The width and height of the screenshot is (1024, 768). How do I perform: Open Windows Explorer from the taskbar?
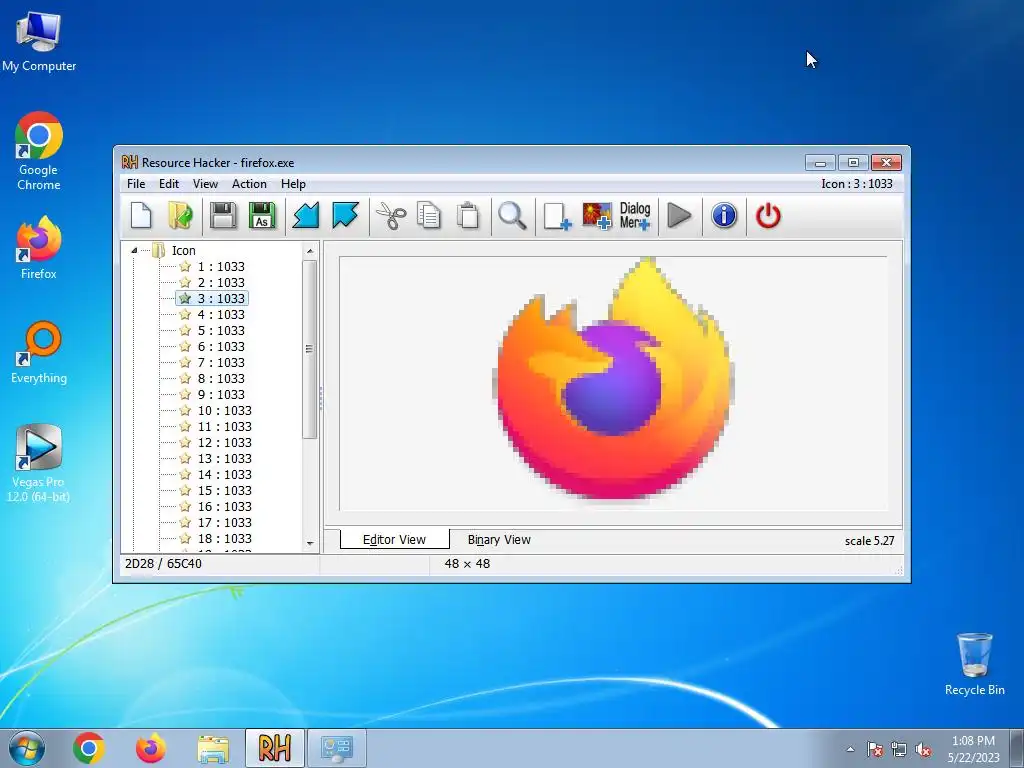tap(213, 748)
